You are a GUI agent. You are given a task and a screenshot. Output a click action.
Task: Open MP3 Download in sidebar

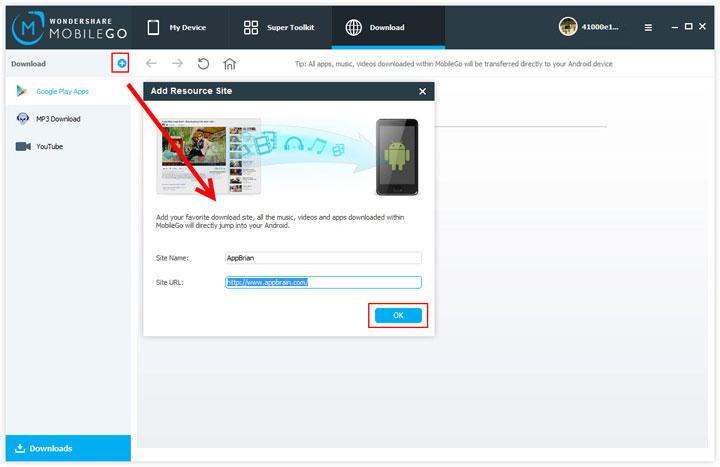coord(68,118)
